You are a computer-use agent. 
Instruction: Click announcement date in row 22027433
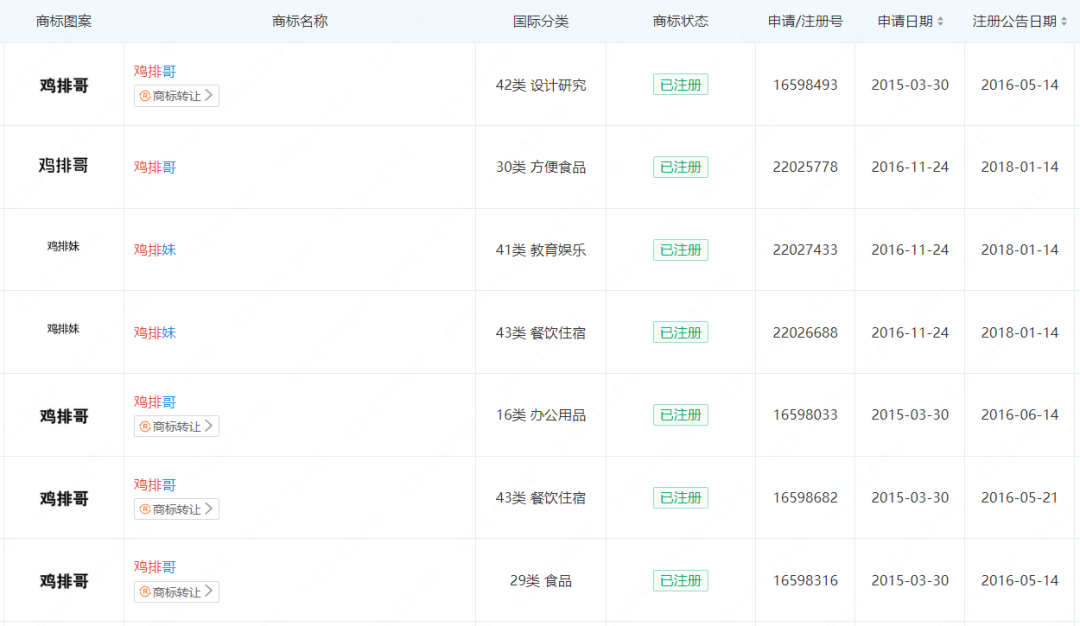tap(1019, 249)
